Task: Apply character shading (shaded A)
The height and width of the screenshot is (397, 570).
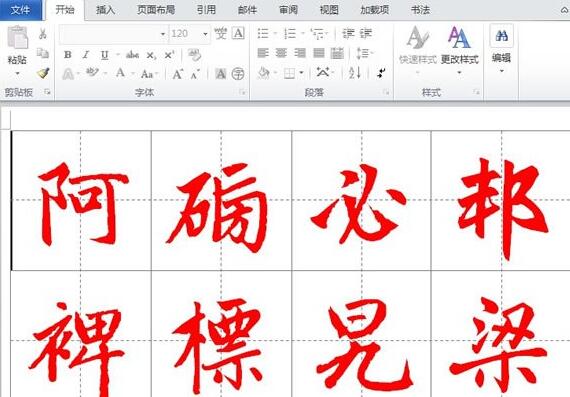Action: pyautogui.click(x=220, y=74)
